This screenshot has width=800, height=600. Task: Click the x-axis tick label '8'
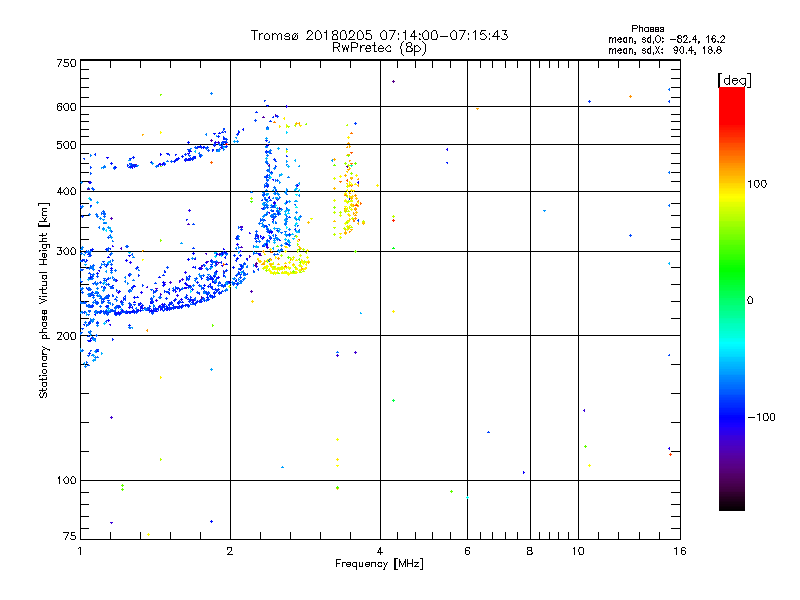[530, 551]
